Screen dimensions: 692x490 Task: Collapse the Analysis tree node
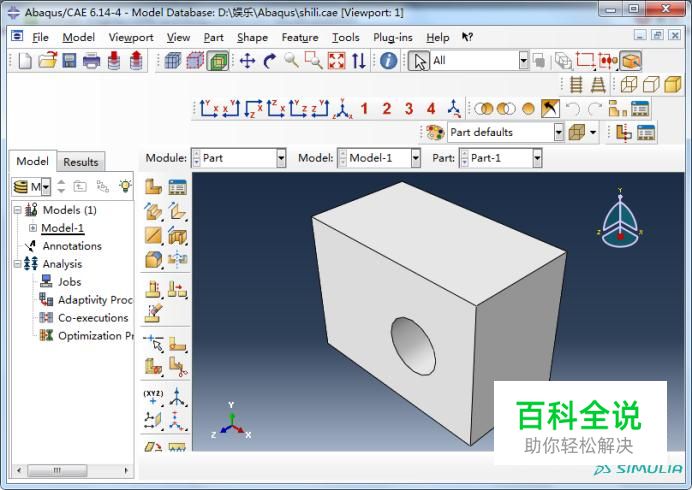coord(17,264)
